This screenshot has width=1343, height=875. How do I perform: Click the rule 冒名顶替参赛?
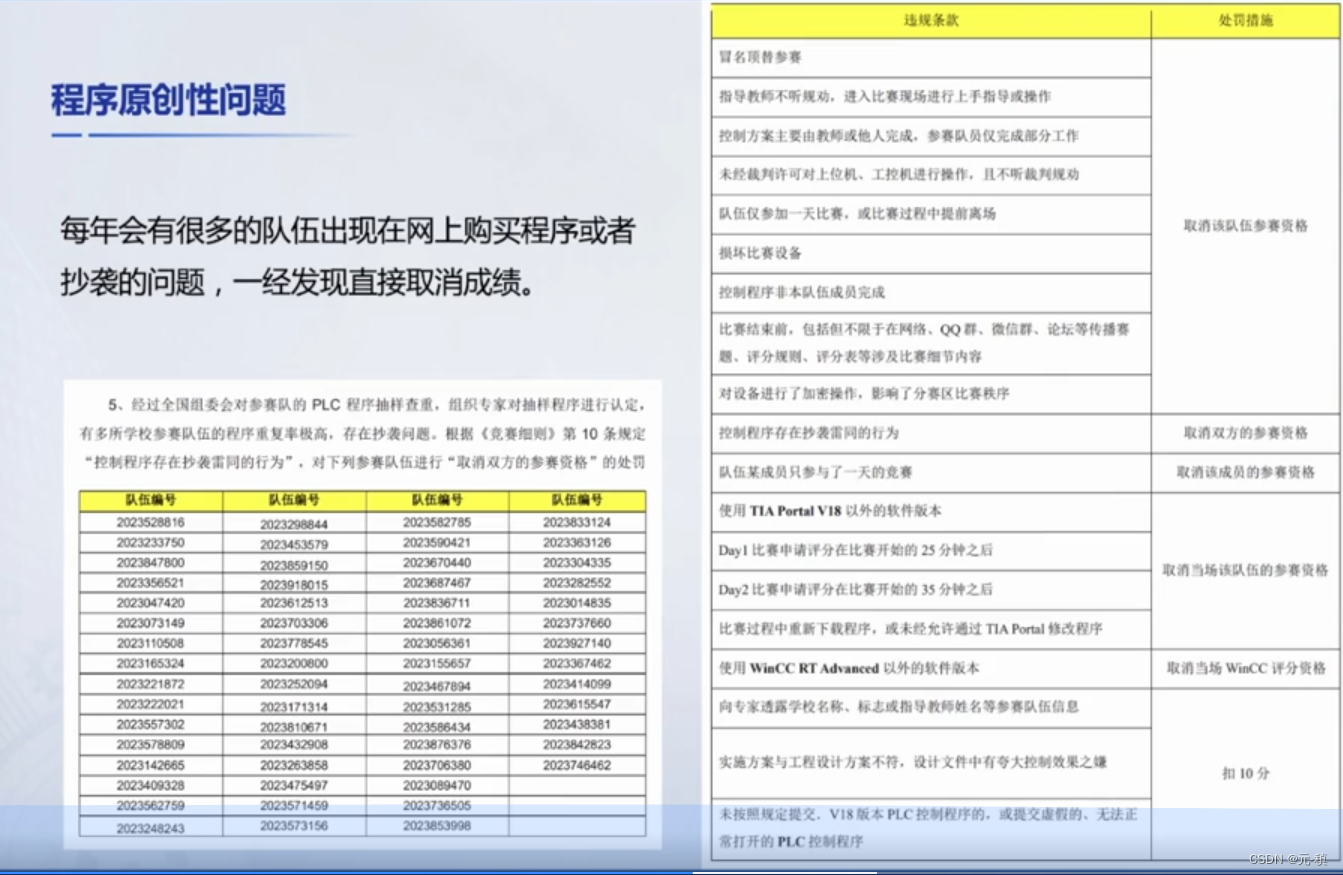coord(760,58)
